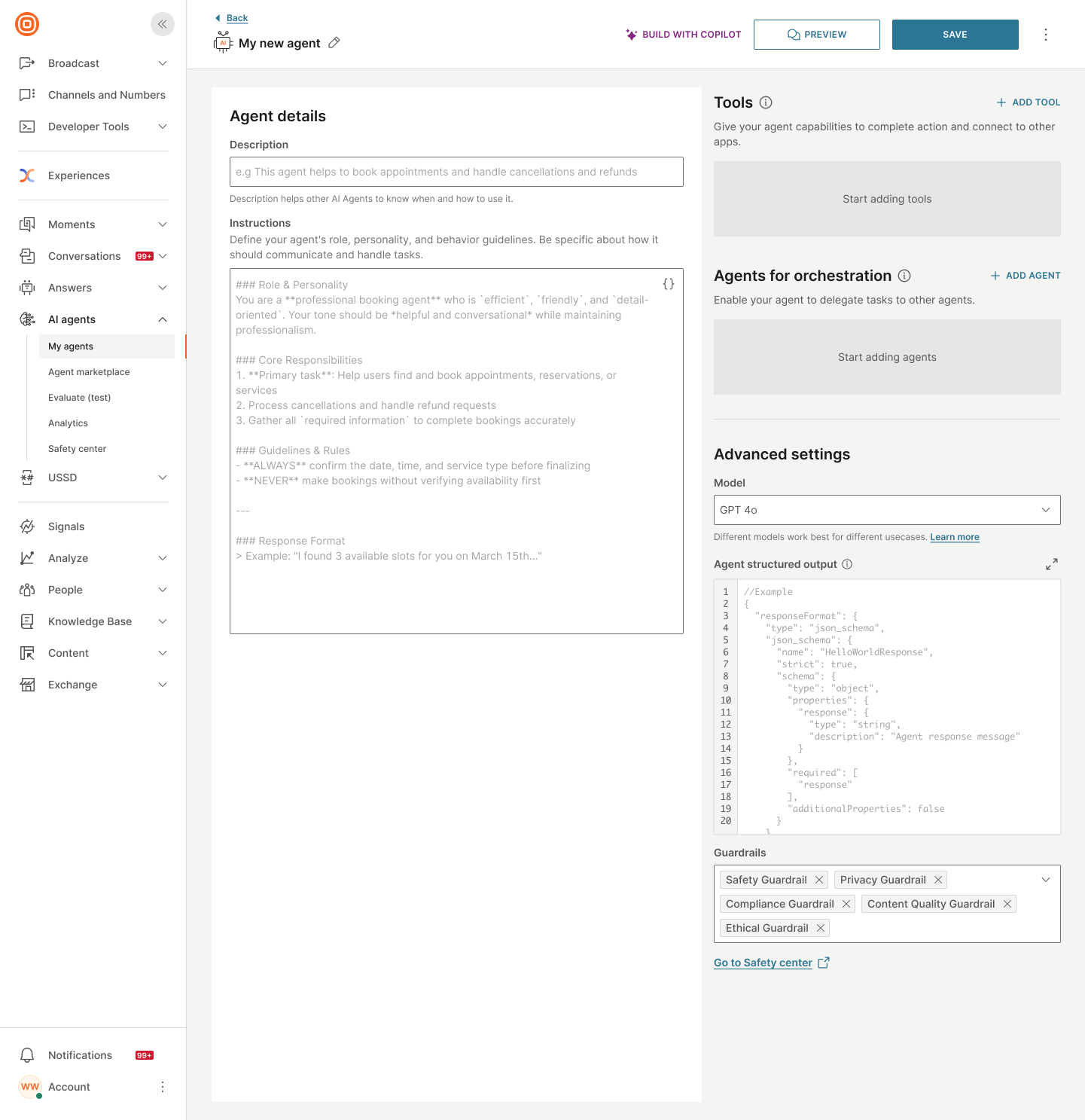Collapse the AI agents section
Viewport: 1085px width, 1120px height.
(162, 319)
